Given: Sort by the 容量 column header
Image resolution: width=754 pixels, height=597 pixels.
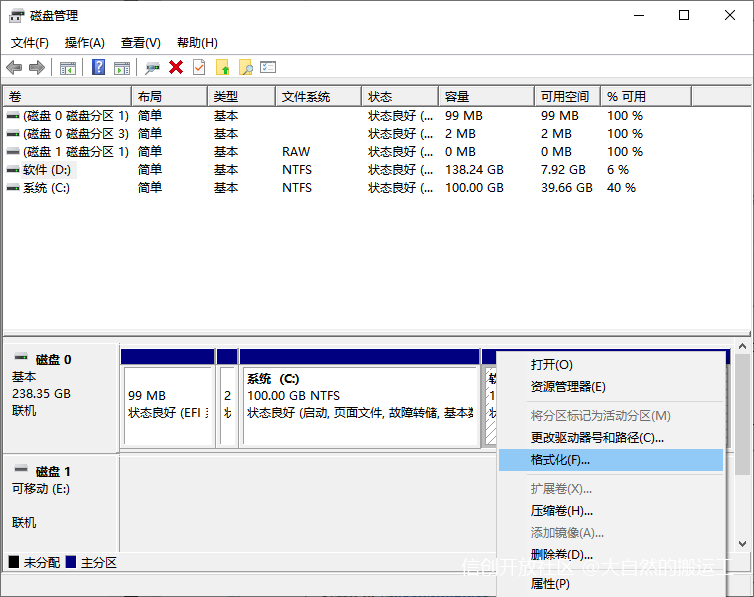Looking at the screenshot, I should (486, 97).
